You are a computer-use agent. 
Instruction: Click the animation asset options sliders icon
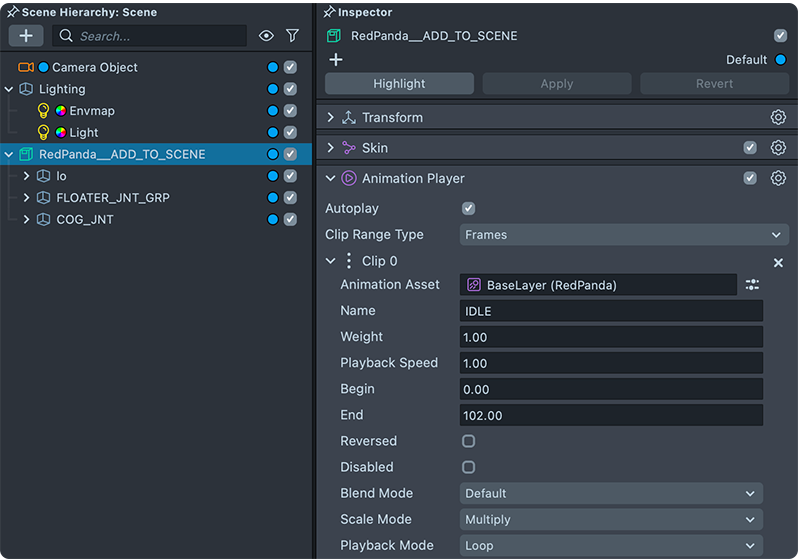click(752, 285)
